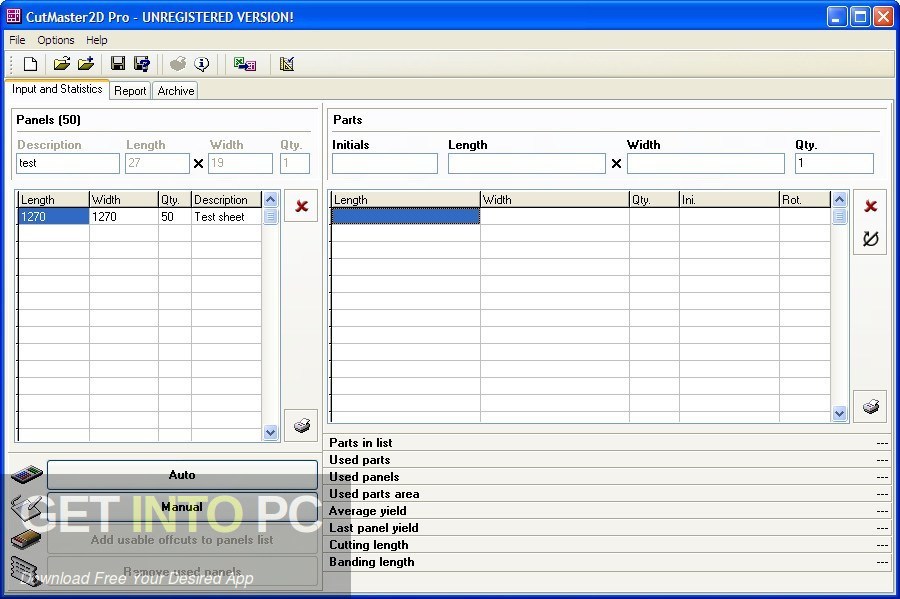Screen dimensions: 900x599
Task: Click the parts Width input field
Action: (705, 163)
